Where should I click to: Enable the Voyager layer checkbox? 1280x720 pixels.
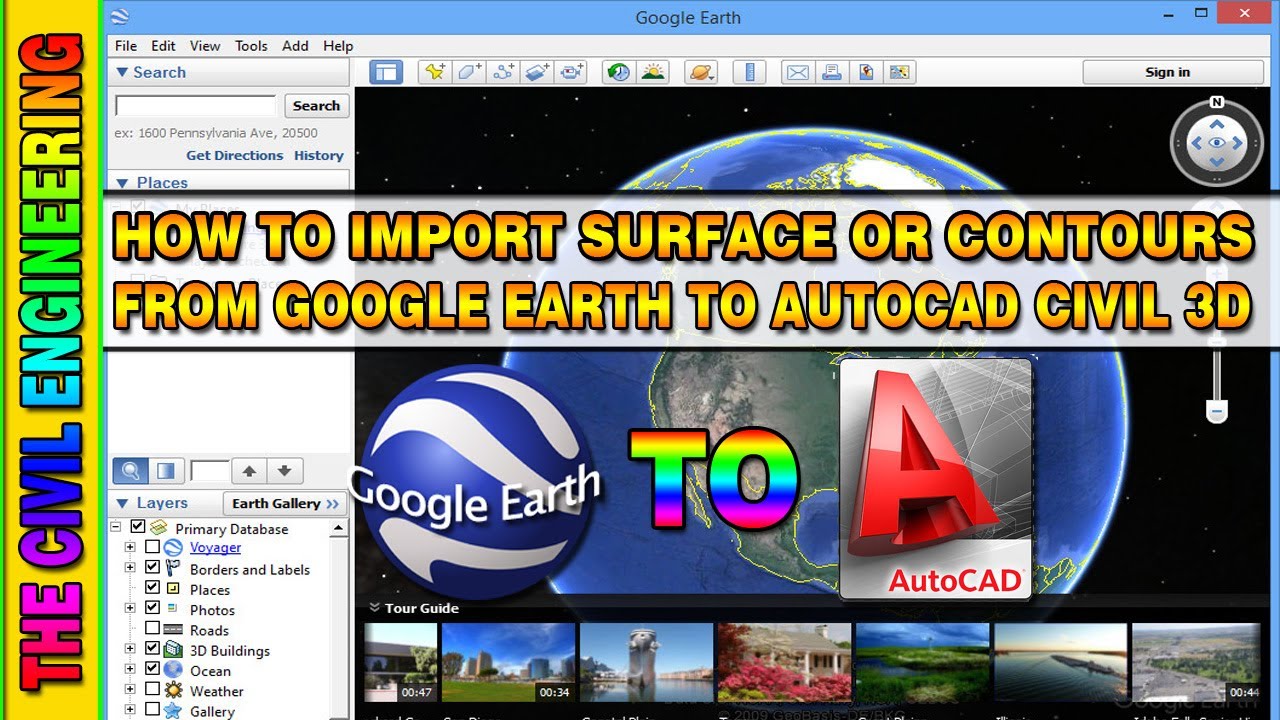(152, 547)
